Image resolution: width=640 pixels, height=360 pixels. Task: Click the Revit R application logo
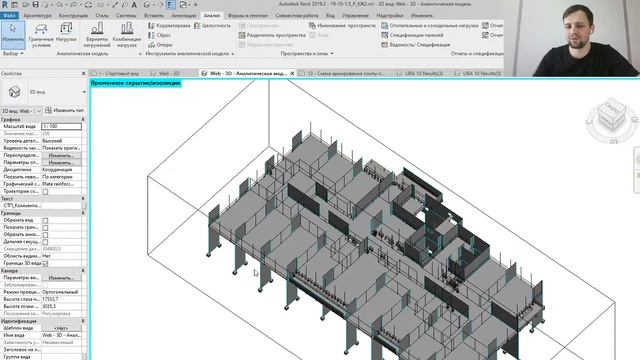[4, 4]
